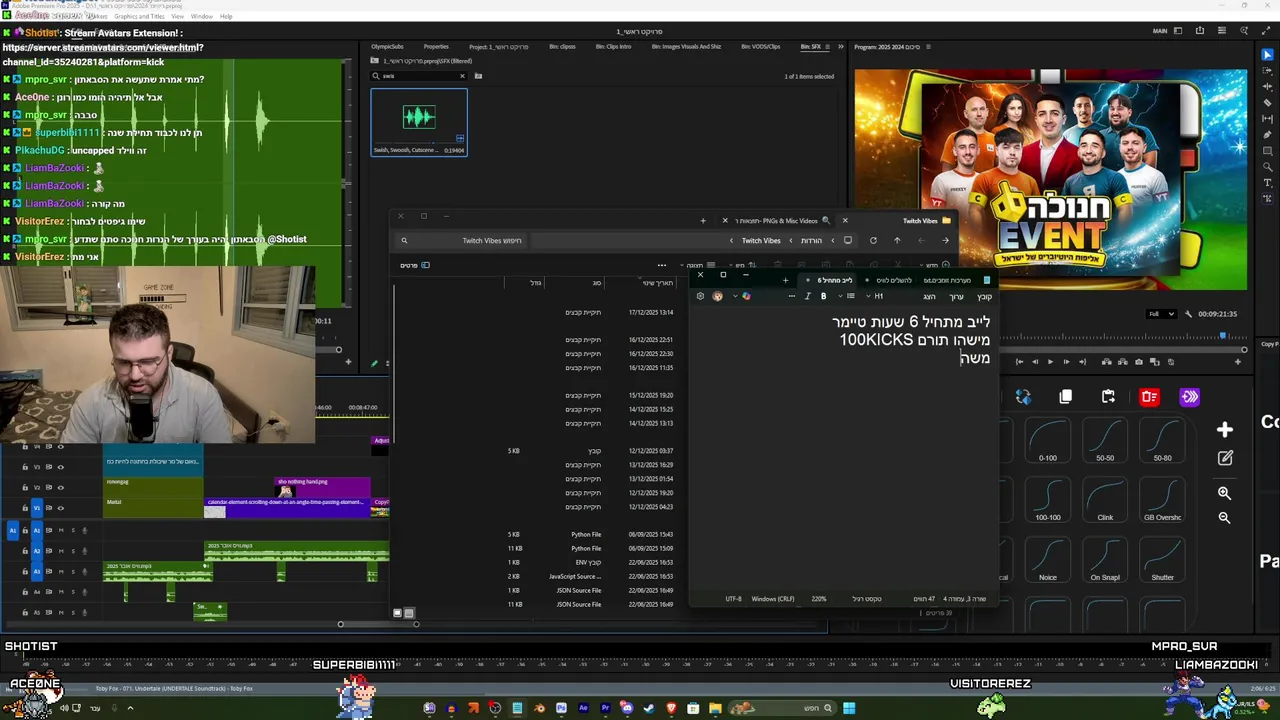Click the up arrow in File Explorer
Screen dimensions: 1280x720
[897, 240]
